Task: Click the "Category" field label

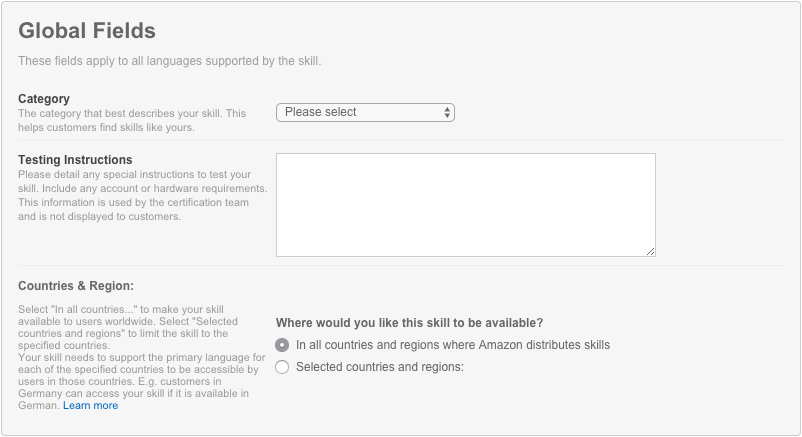Action: pyautogui.click(x=44, y=99)
